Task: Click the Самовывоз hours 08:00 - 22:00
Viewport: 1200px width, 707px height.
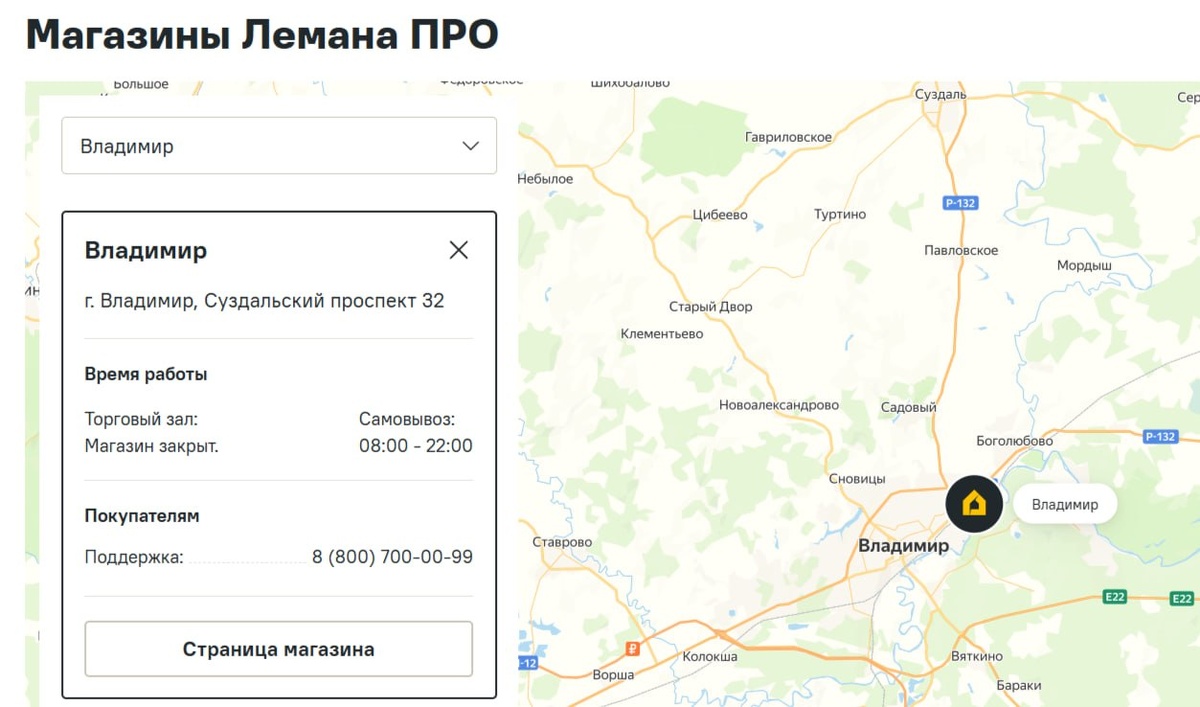Action: (416, 446)
